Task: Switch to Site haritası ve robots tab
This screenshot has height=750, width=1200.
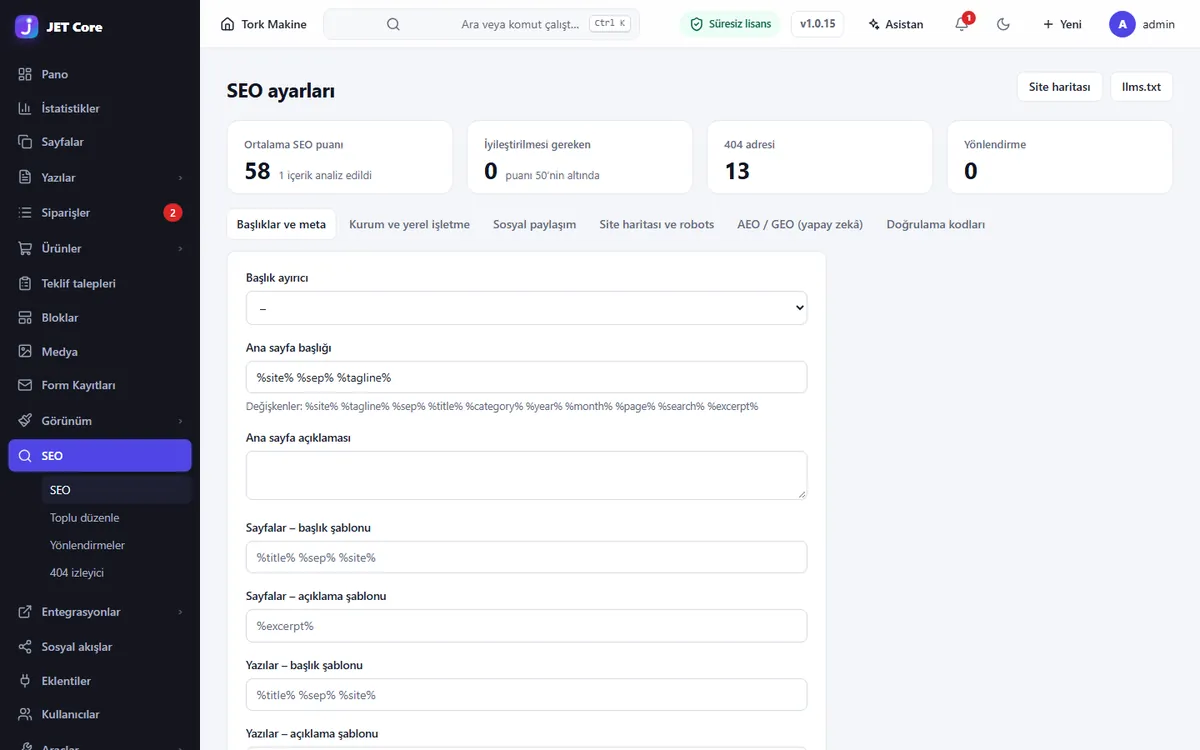Action: pos(657,224)
